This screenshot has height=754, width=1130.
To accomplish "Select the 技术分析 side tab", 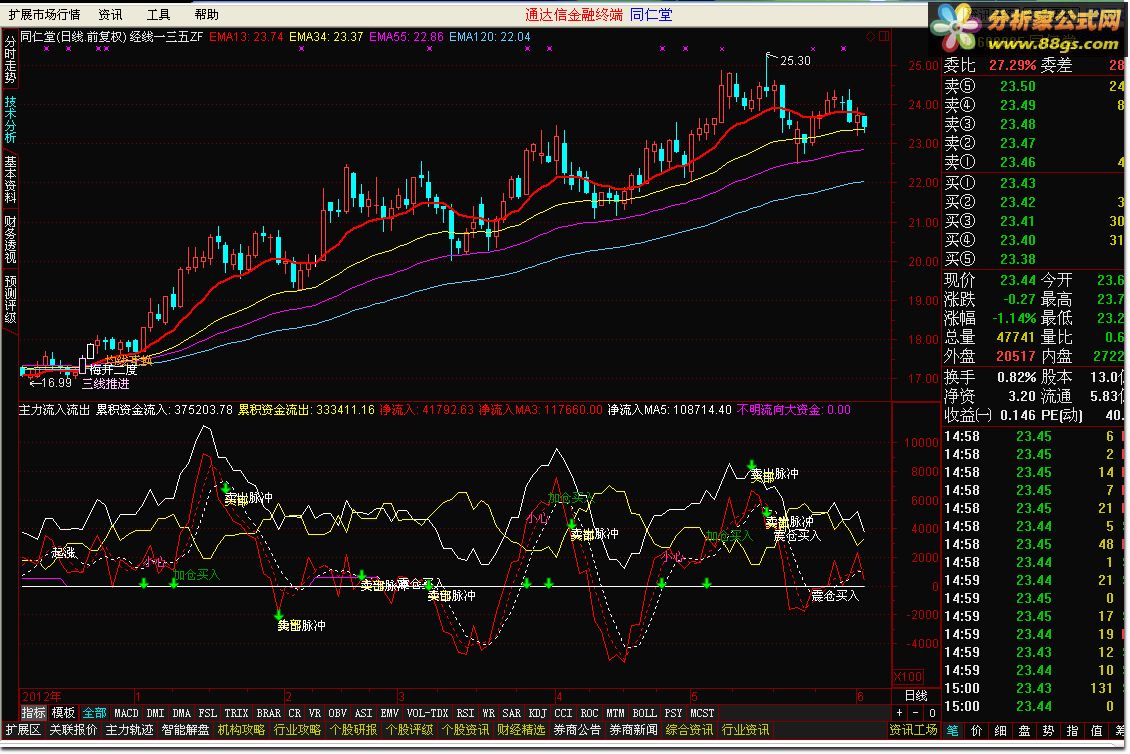I will point(10,119).
